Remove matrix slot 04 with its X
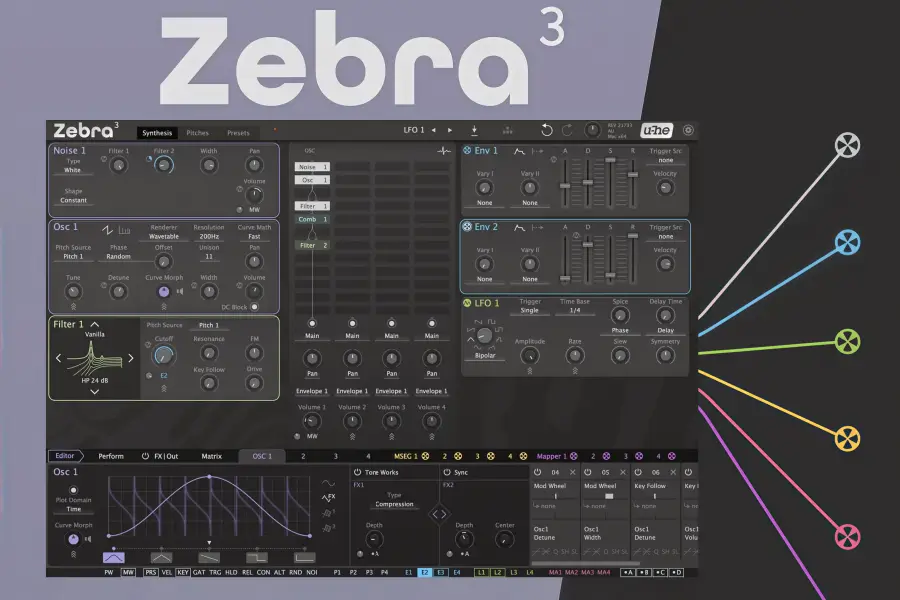900x600 pixels. pyautogui.click(x=572, y=472)
